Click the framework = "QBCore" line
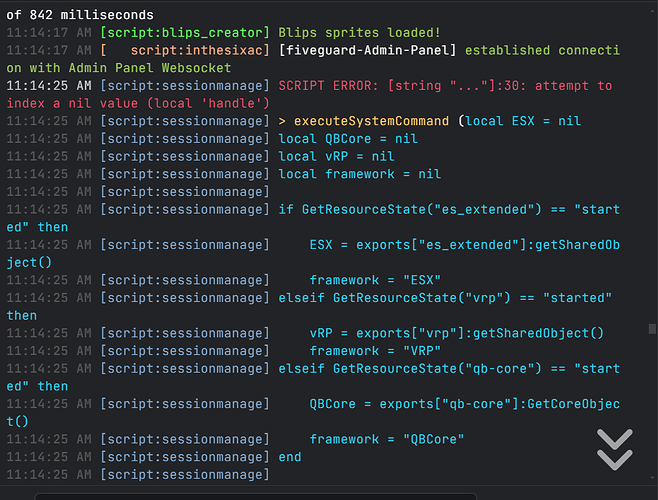Screen dimensions: 658x500 tap(386, 439)
